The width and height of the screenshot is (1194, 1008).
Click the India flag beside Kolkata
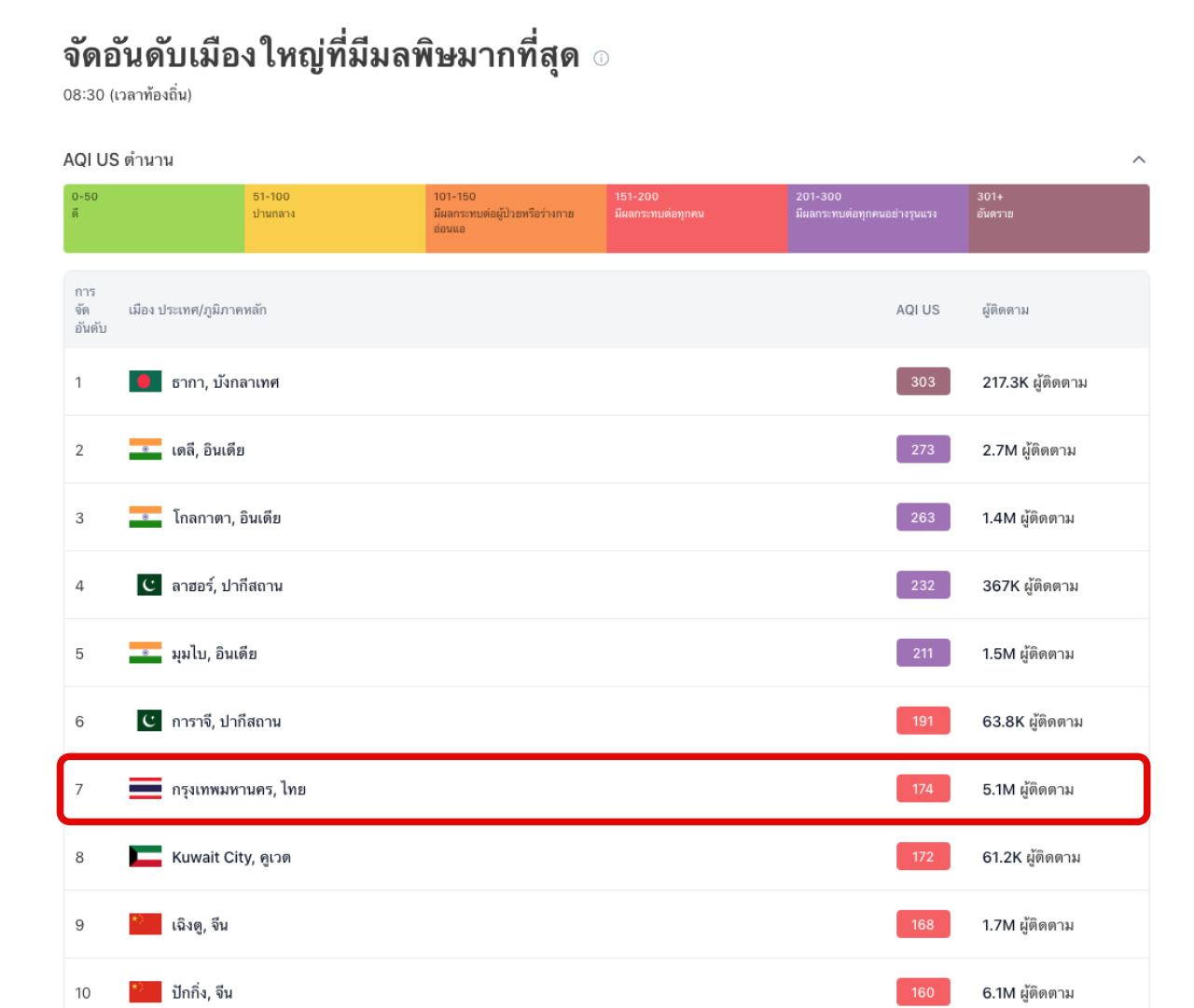(146, 518)
